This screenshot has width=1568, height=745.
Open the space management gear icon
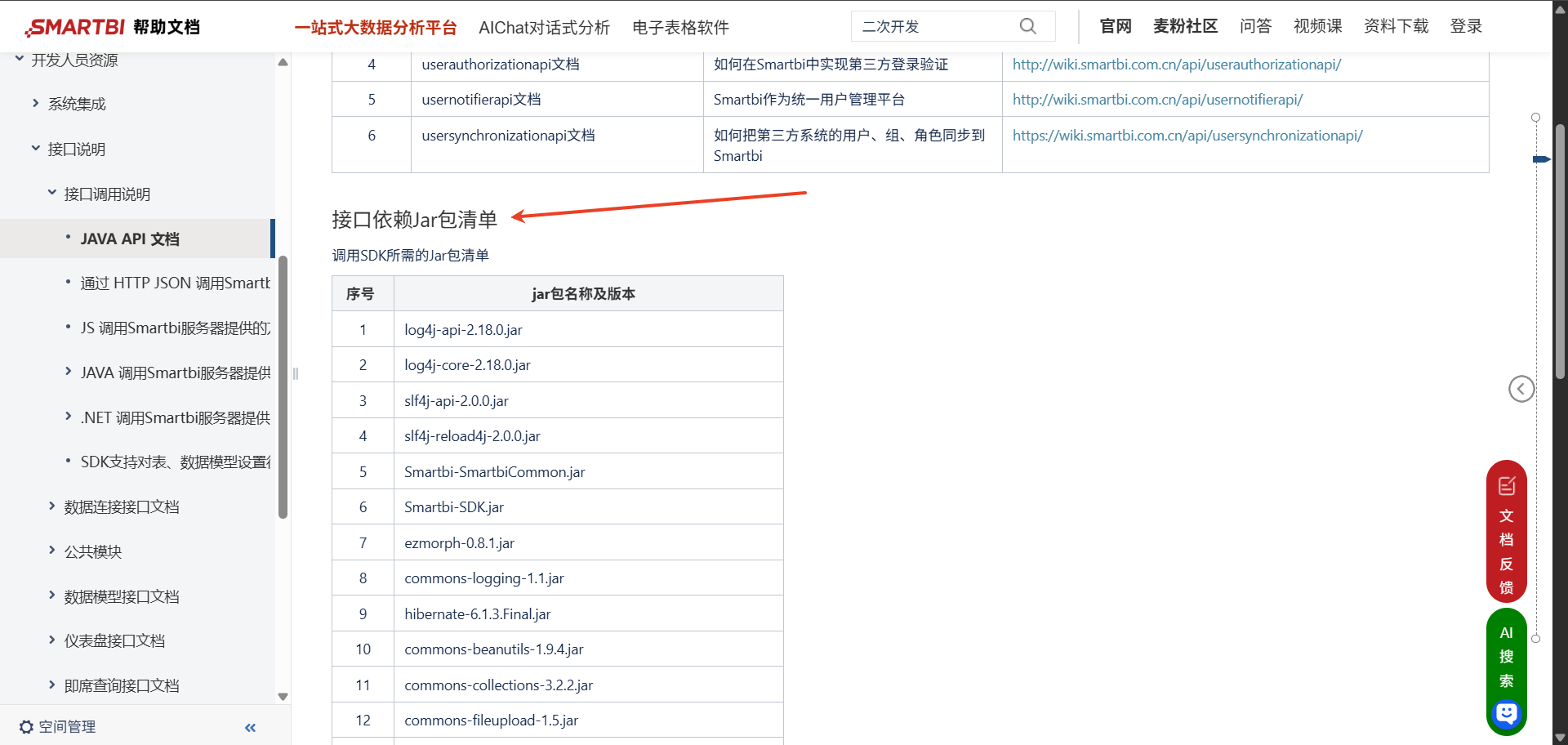26,727
